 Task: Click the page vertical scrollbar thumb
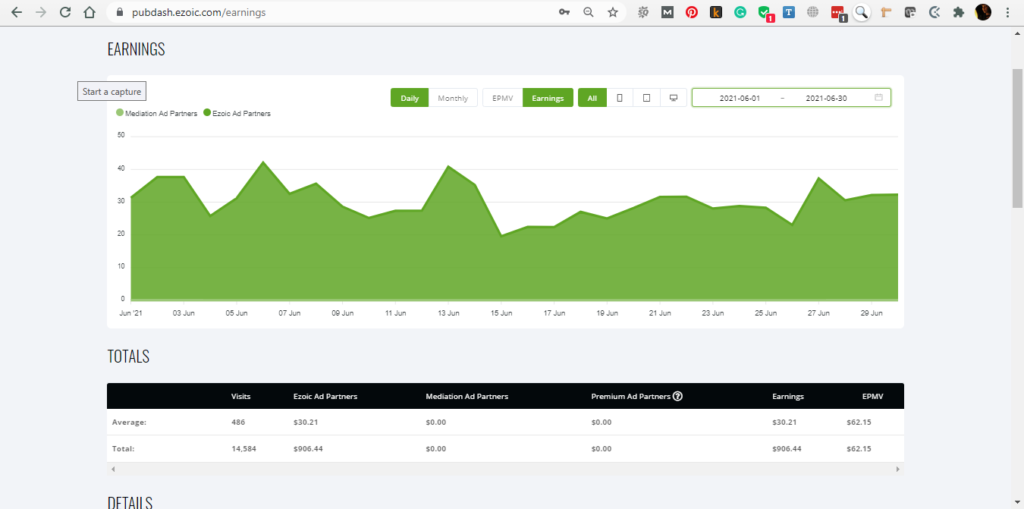[x=1017, y=137]
